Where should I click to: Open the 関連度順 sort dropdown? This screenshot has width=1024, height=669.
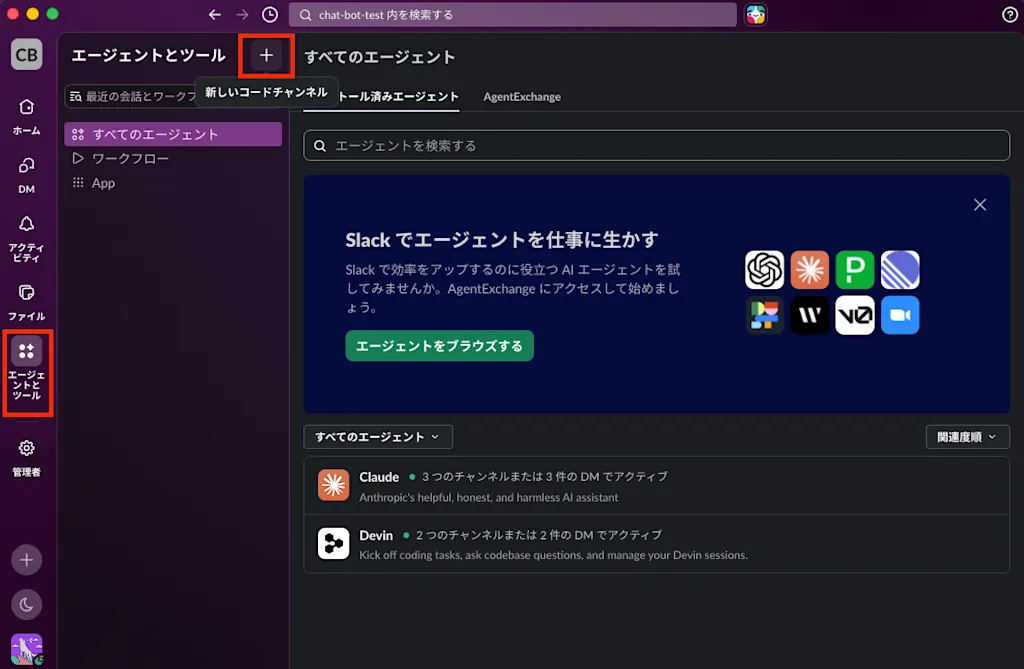[x=967, y=437]
